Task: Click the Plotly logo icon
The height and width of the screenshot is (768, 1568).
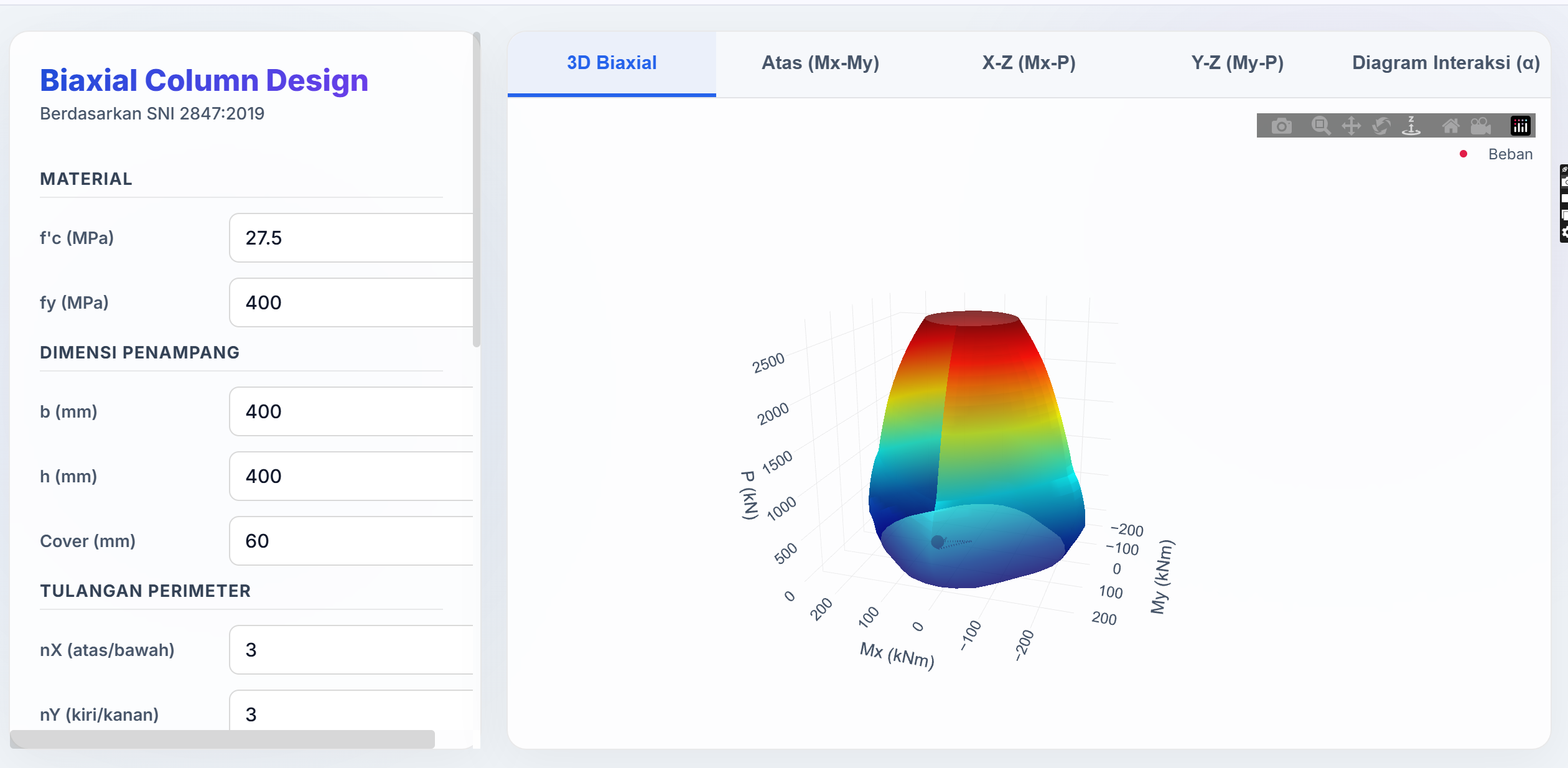Action: pyautogui.click(x=1520, y=126)
